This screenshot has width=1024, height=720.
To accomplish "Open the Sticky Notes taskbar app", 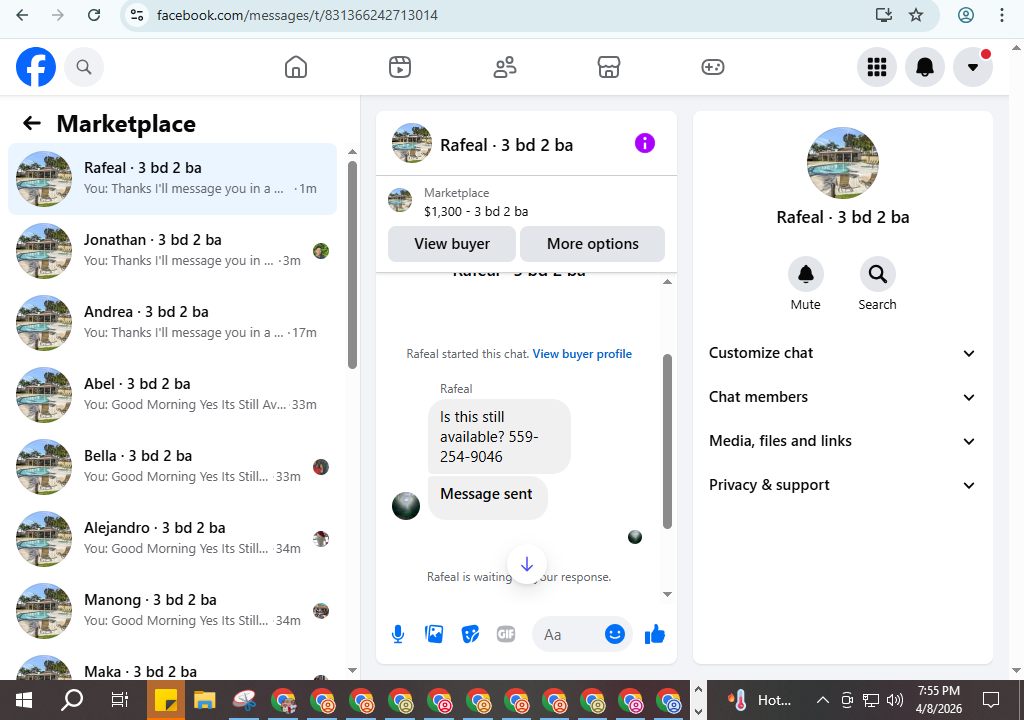I will [x=166, y=700].
